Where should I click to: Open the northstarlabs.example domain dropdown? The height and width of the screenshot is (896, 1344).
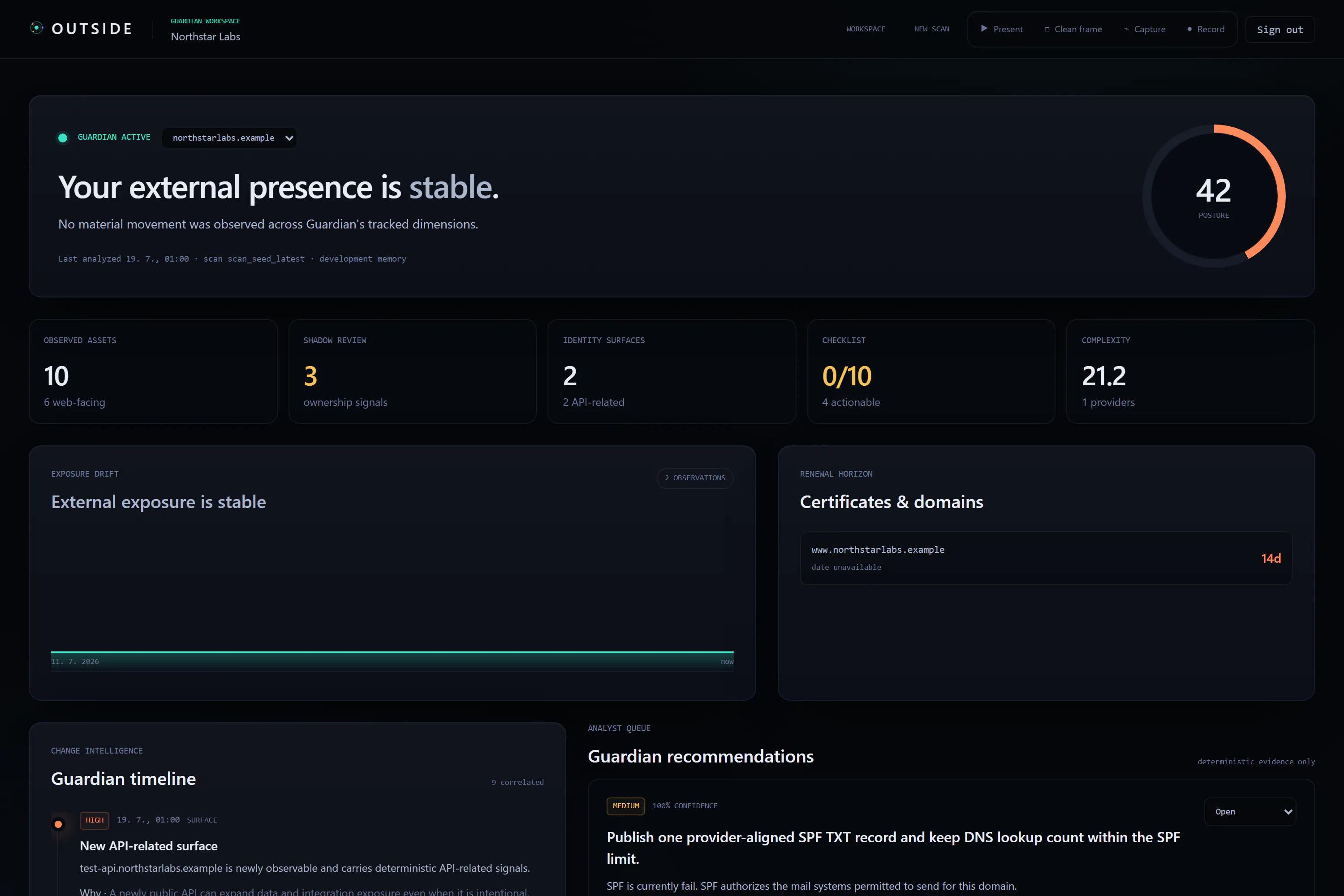point(229,138)
